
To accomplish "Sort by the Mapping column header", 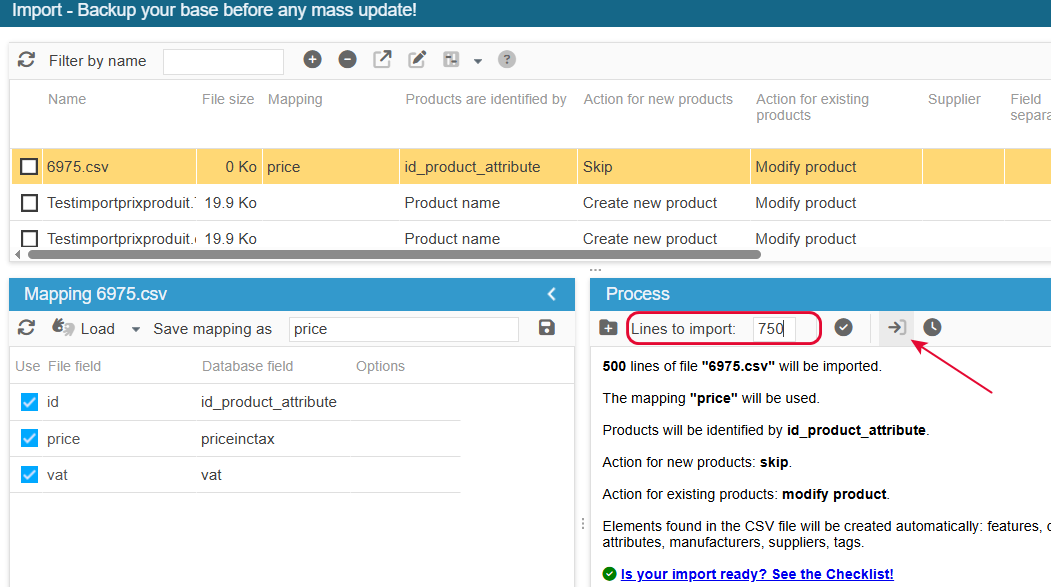I will point(295,99).
